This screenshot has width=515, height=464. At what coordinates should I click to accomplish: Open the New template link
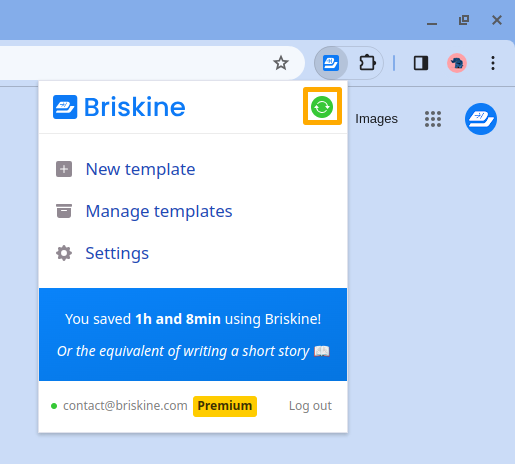140,169
